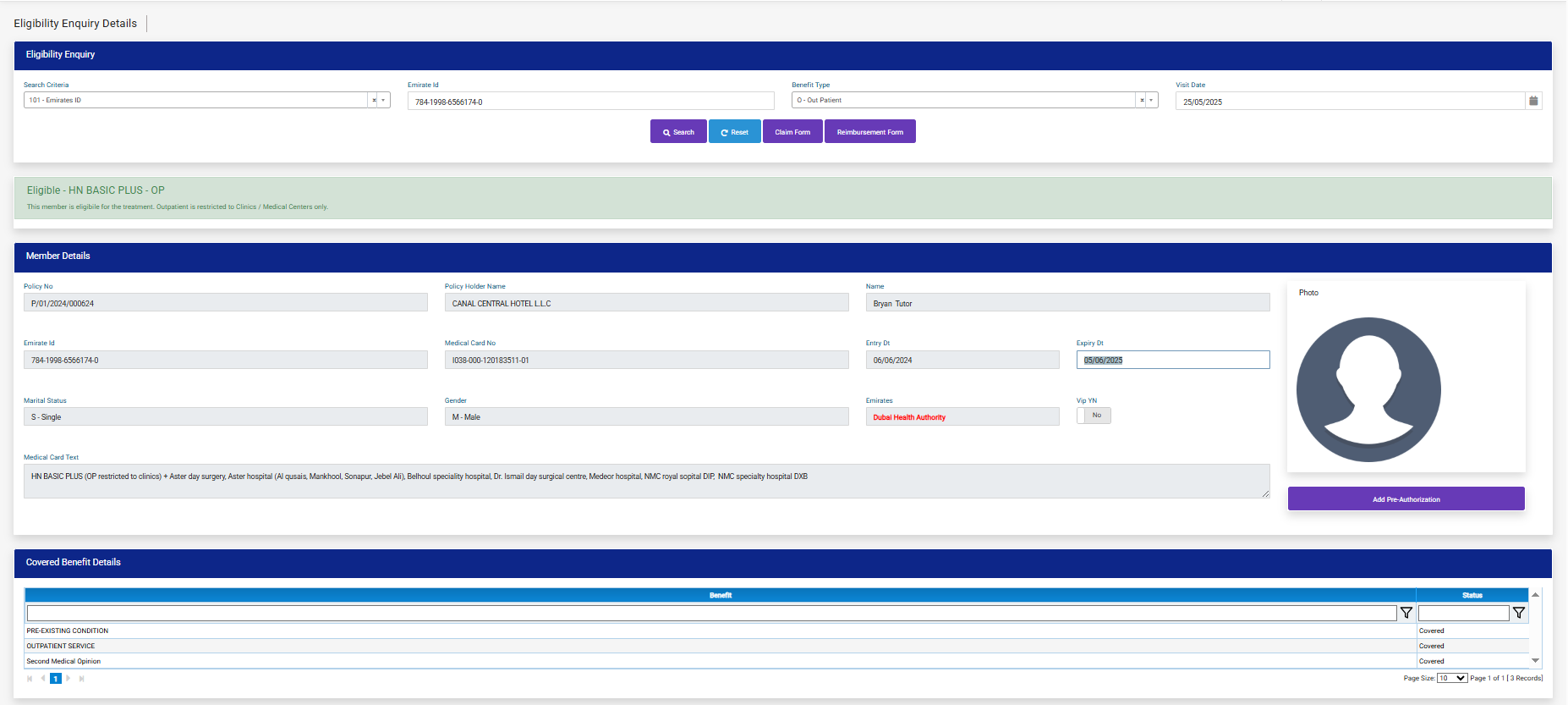Click the Status column header
Viewport: 1568px width, 705px height.
click(1472, 595)
